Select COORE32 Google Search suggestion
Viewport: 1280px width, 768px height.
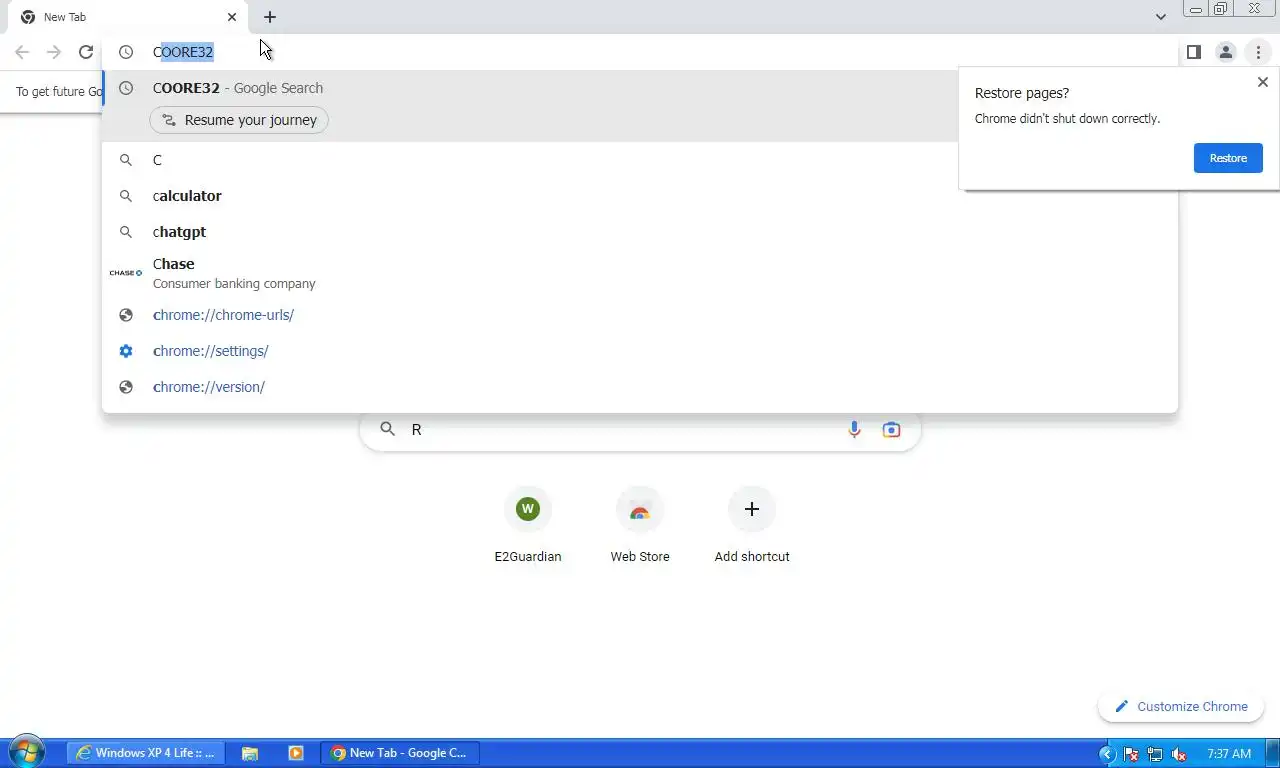click(x=640, y=88)
